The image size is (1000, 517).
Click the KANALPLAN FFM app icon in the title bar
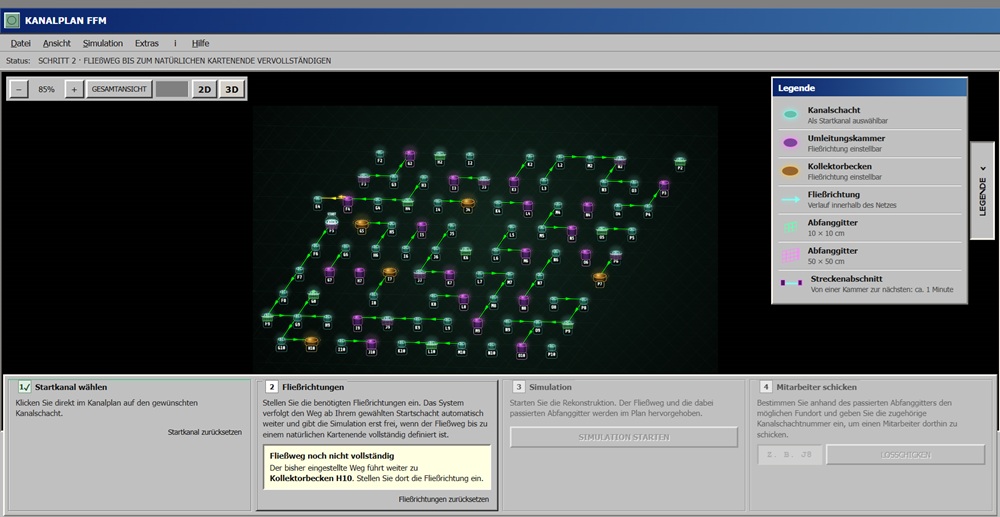pos(12,20)
